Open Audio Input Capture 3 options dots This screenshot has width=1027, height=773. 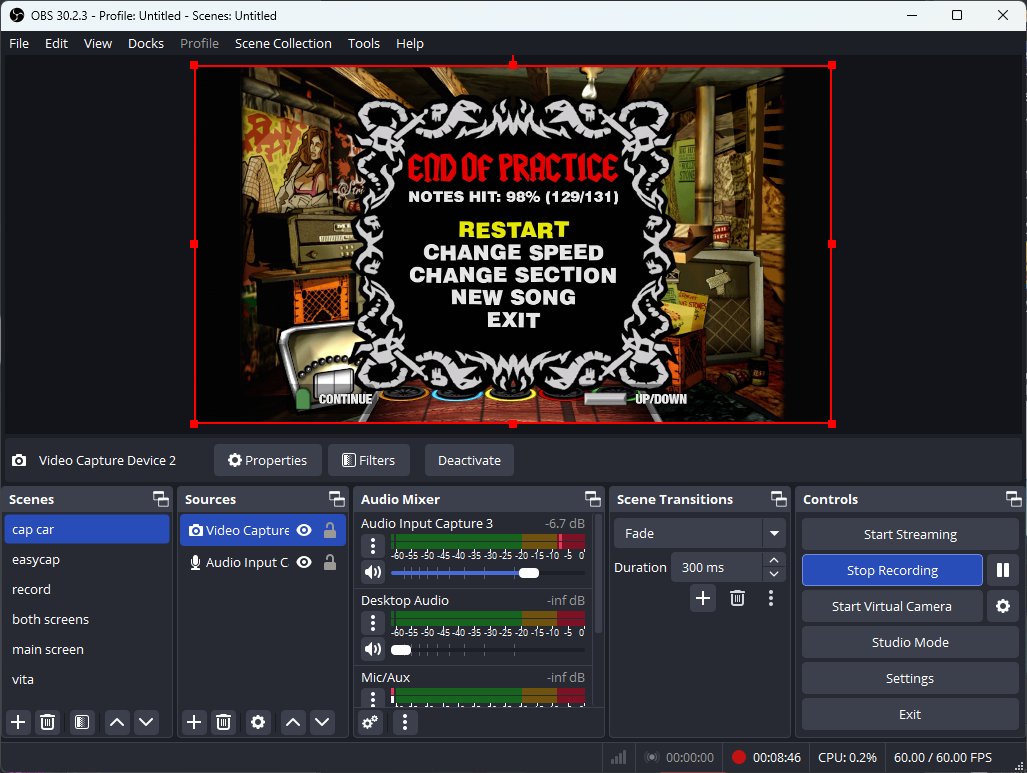click(x=373, y=545)
